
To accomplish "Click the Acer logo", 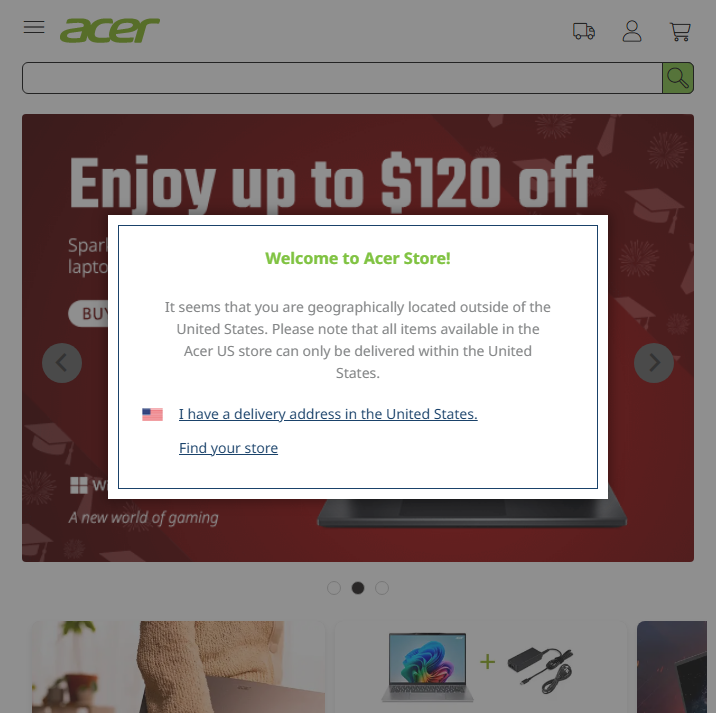I will [110, 31].
